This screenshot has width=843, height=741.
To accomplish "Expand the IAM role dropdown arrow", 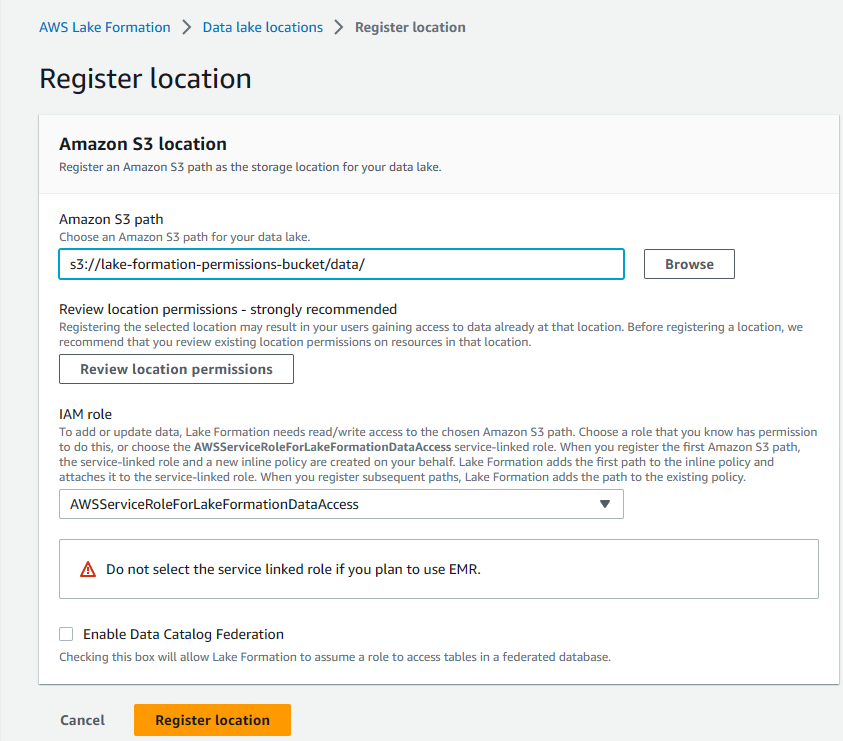I will point(604,504).
